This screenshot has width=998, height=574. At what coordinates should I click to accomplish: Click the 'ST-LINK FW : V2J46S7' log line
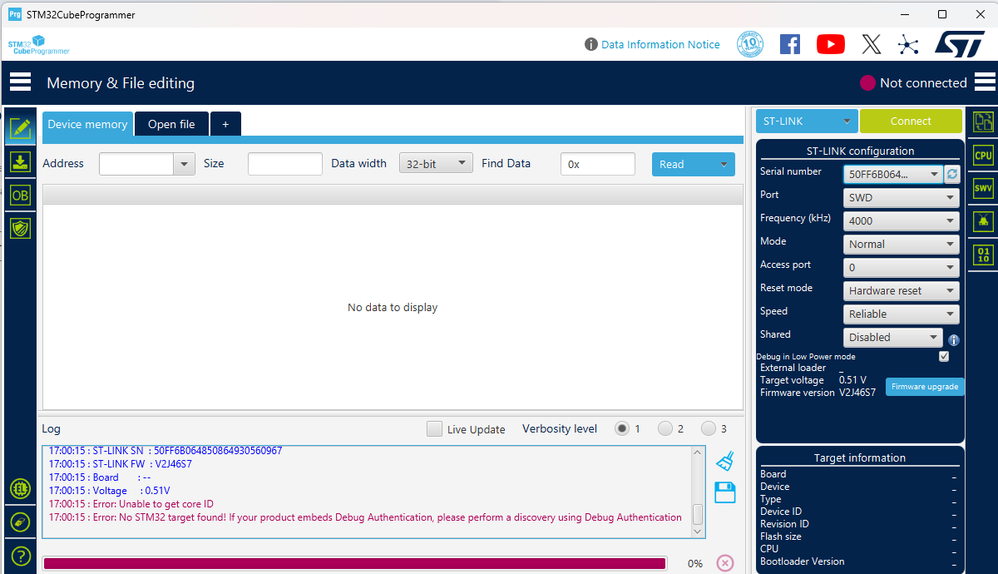pos(120,464)
